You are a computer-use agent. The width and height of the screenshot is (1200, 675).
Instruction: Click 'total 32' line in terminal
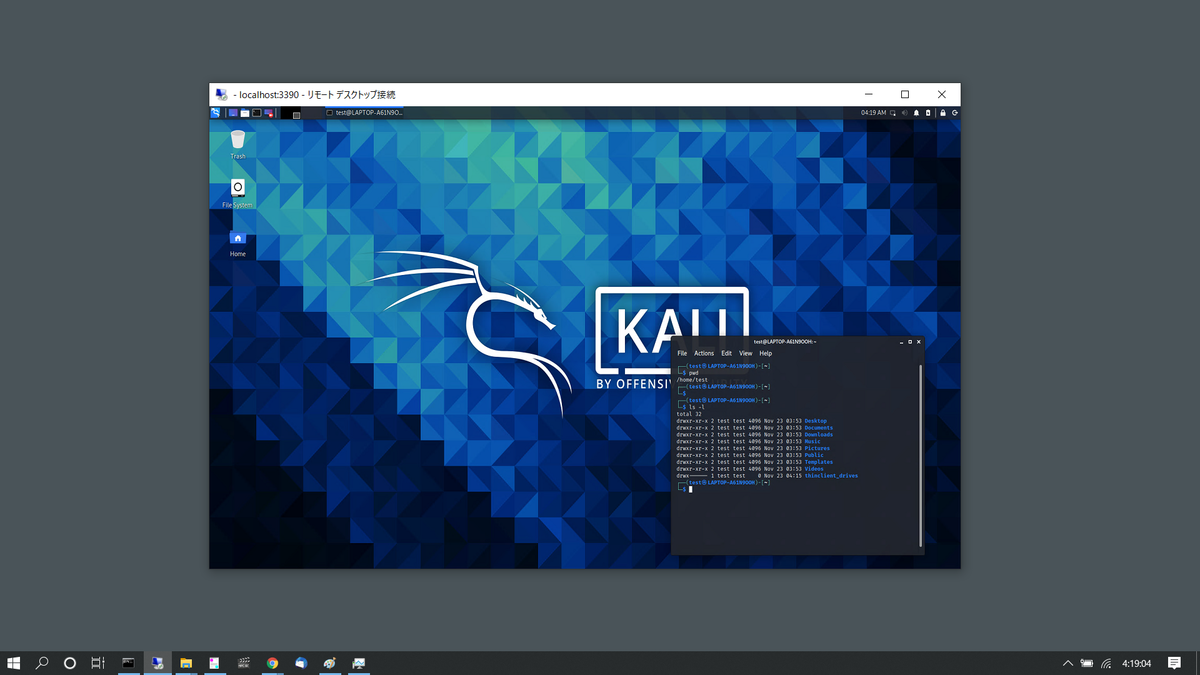click(x=689, y=414)
